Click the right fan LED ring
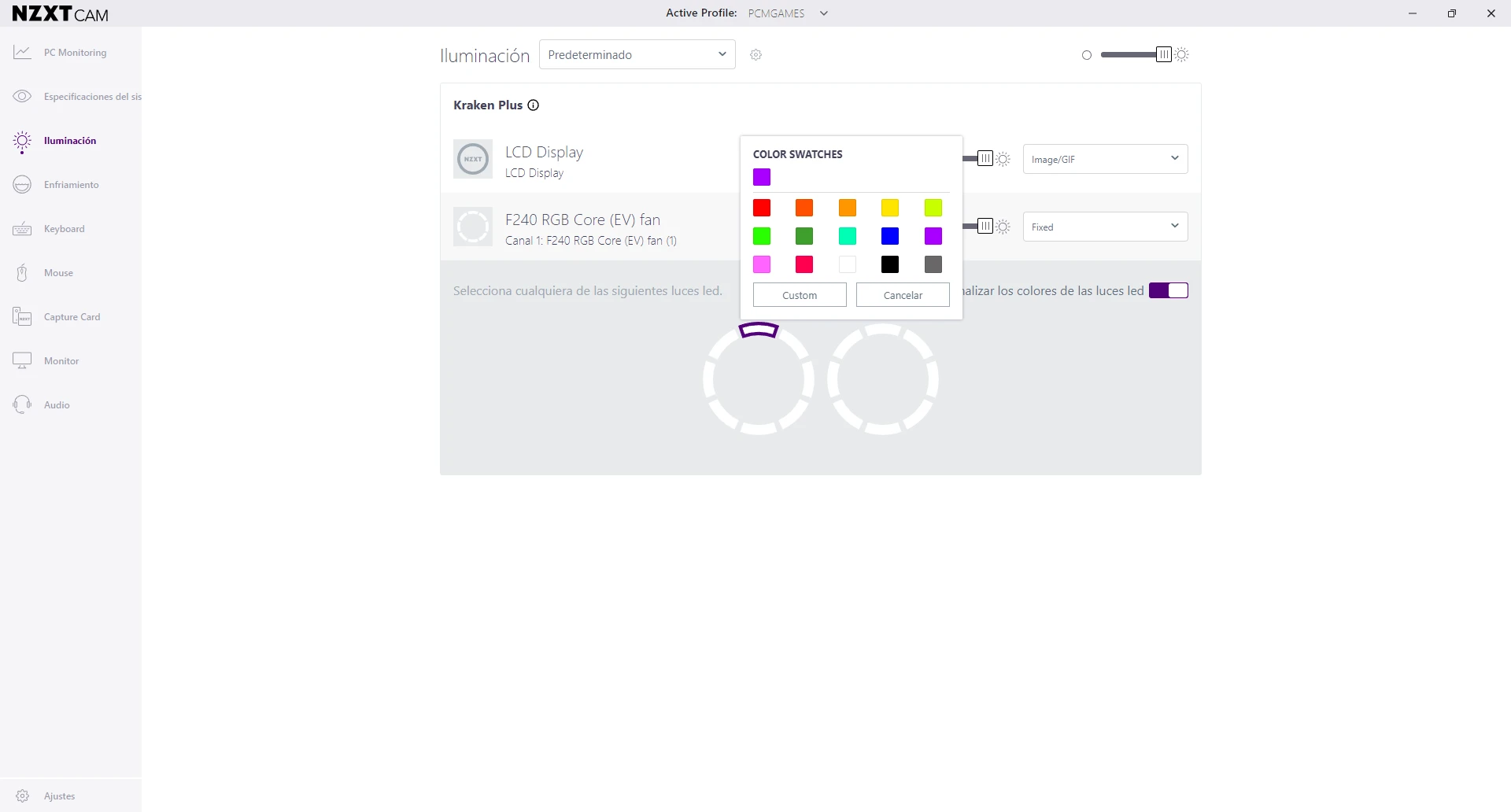Image resolution: width=1511 pixels, height=812 pixels. click(x=883, y=379)
